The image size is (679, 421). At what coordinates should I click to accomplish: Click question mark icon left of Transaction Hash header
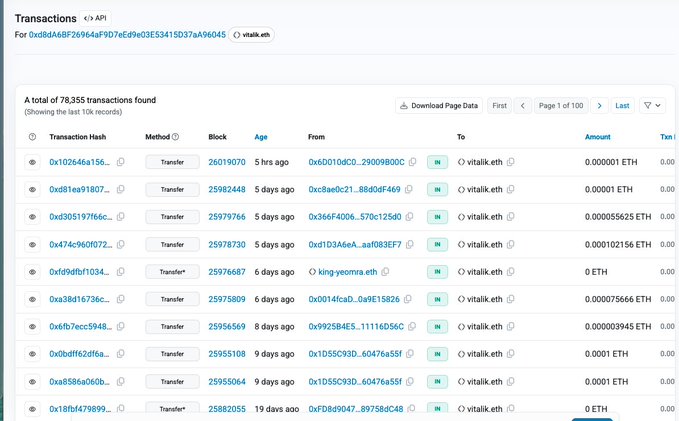pyautogui.click(x=32, y=137)
